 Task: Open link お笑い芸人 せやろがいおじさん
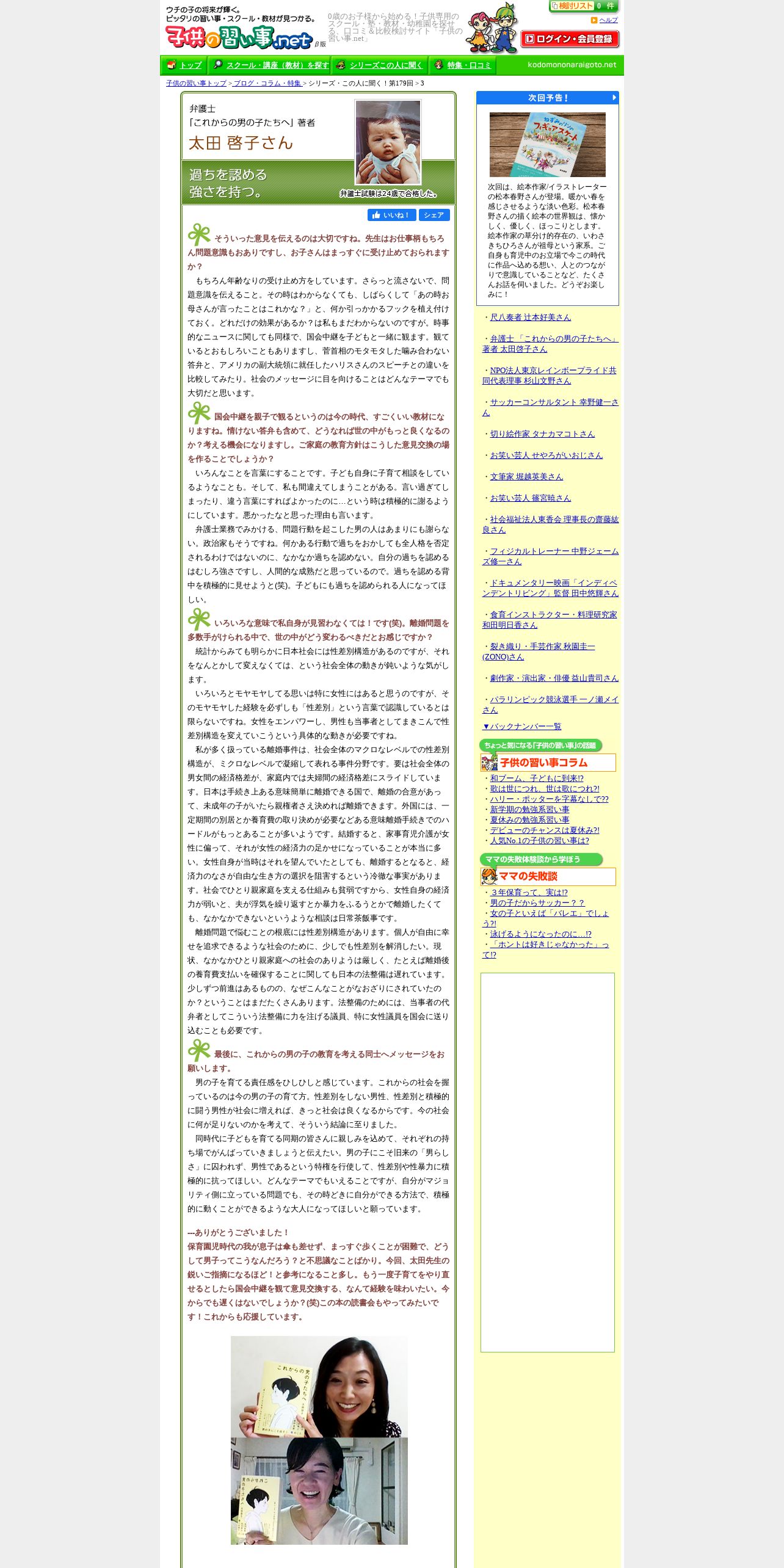pyautogui.click(x=546, y=456)
